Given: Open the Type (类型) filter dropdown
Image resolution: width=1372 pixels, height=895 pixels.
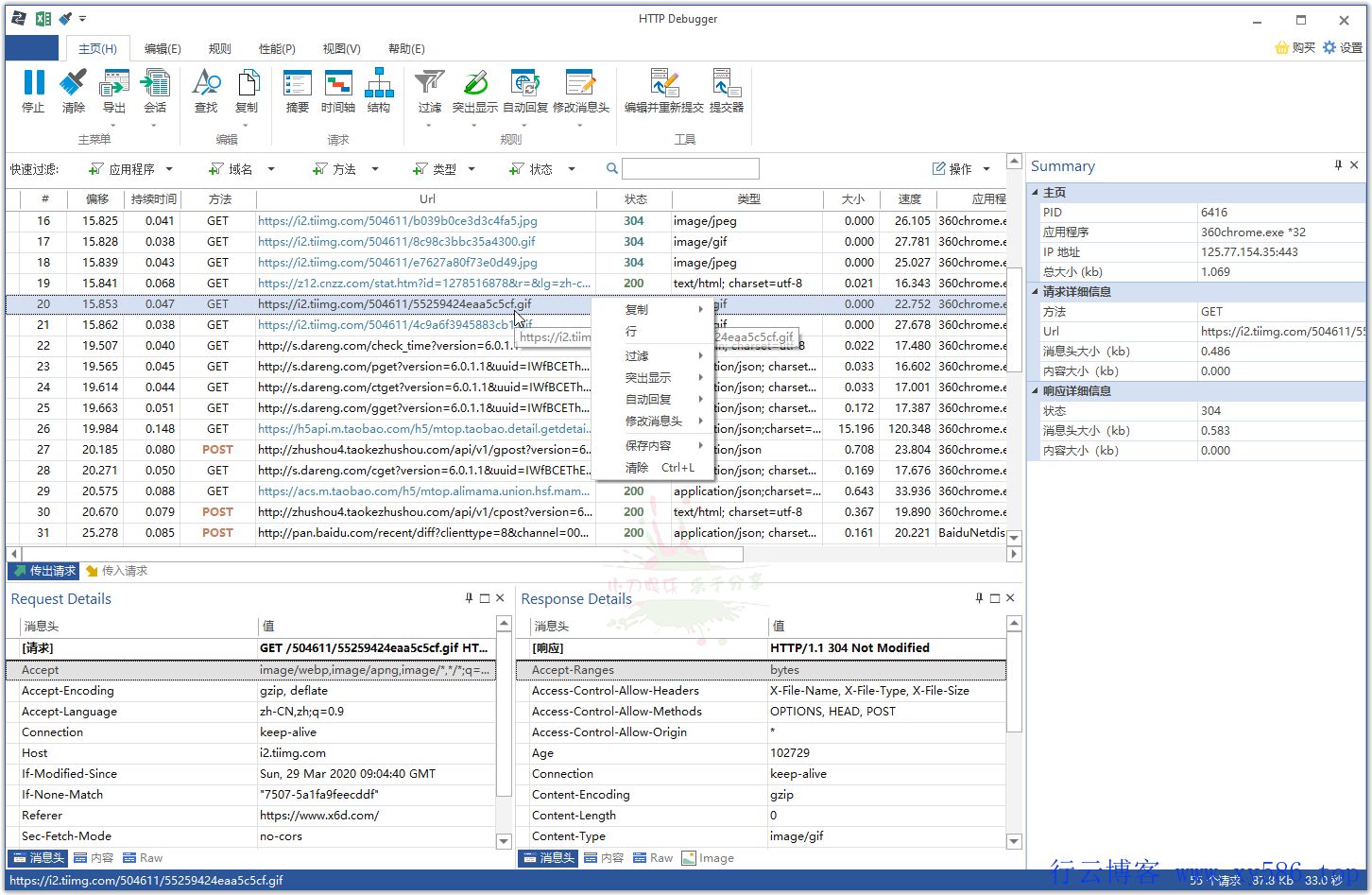Looking at the screenshot, I should click(x=446, y=168).
